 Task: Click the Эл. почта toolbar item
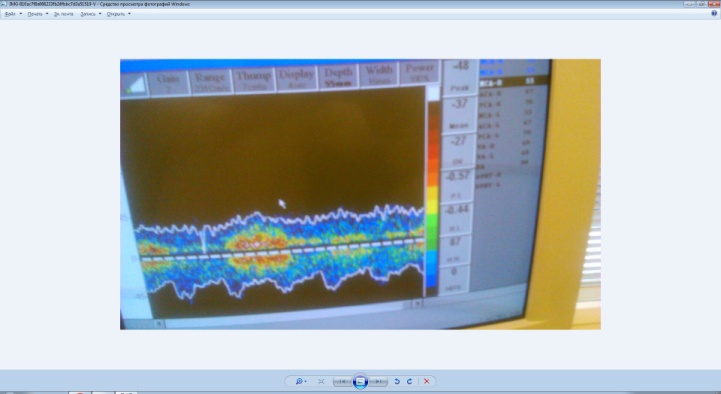click(63, 14)
